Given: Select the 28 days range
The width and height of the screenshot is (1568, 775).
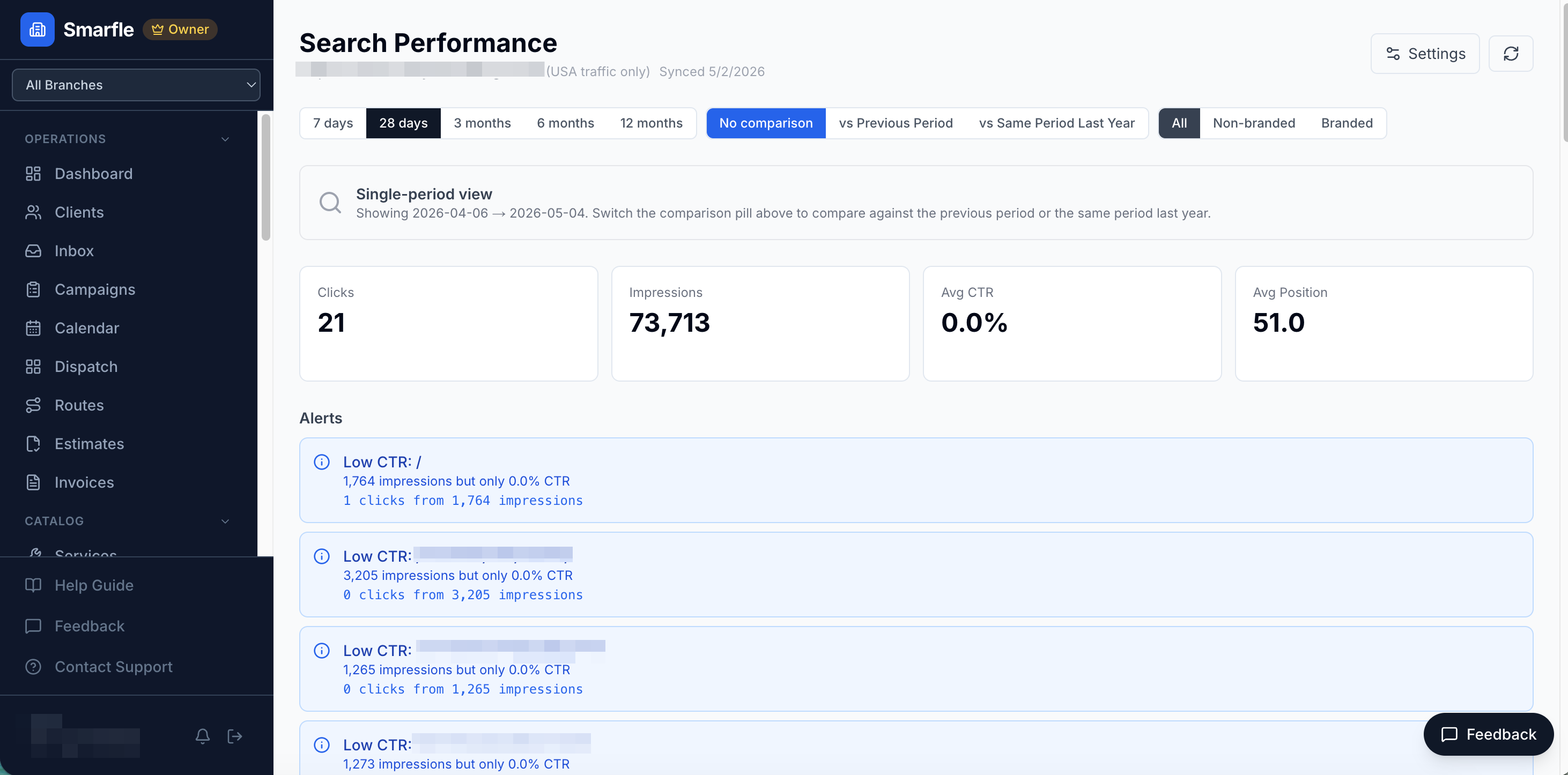Looking at the screenshot, I should tap(403, 123).
